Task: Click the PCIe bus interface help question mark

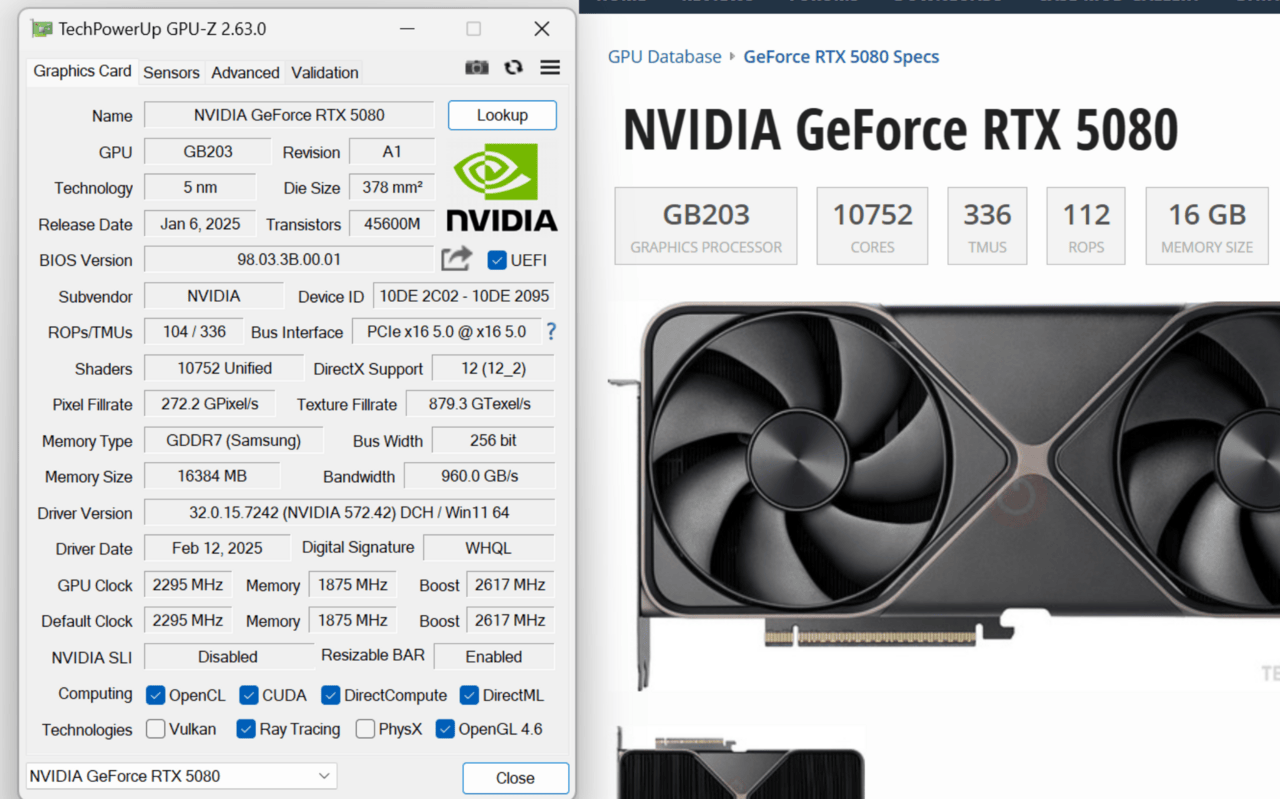Action: tap(551, 331)
